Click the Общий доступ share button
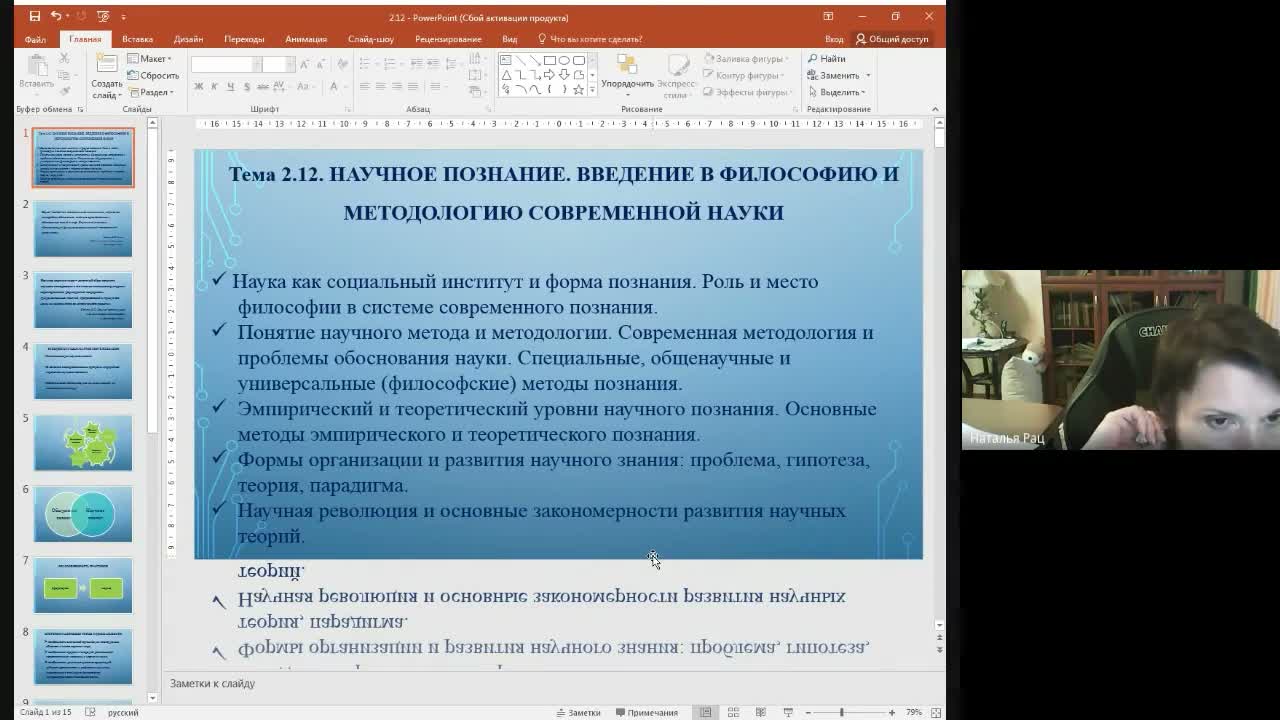This screenshot has width=1280, height=720. pos(892,39)
